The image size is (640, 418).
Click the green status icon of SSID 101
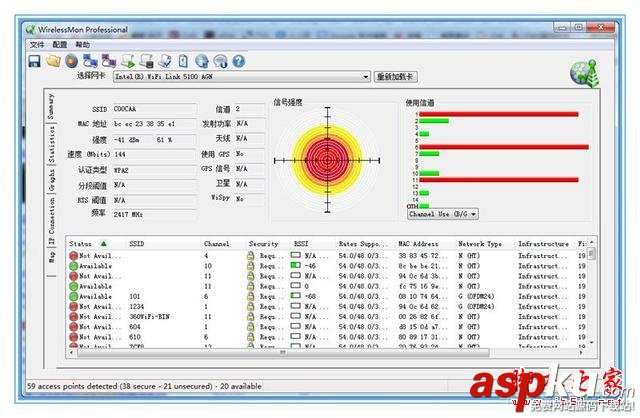[x=73, y=296]
